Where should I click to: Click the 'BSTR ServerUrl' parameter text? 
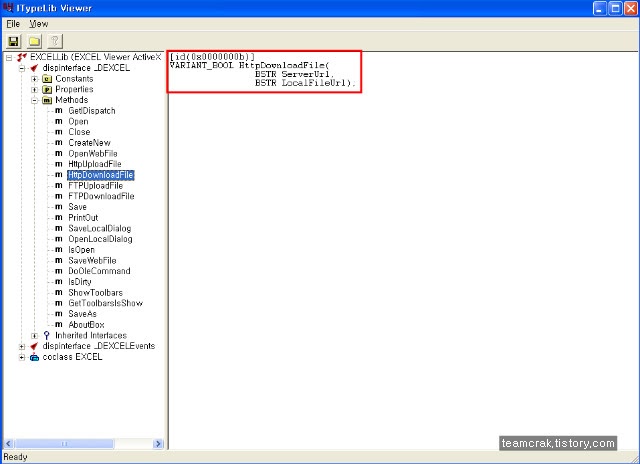[295, 74]
